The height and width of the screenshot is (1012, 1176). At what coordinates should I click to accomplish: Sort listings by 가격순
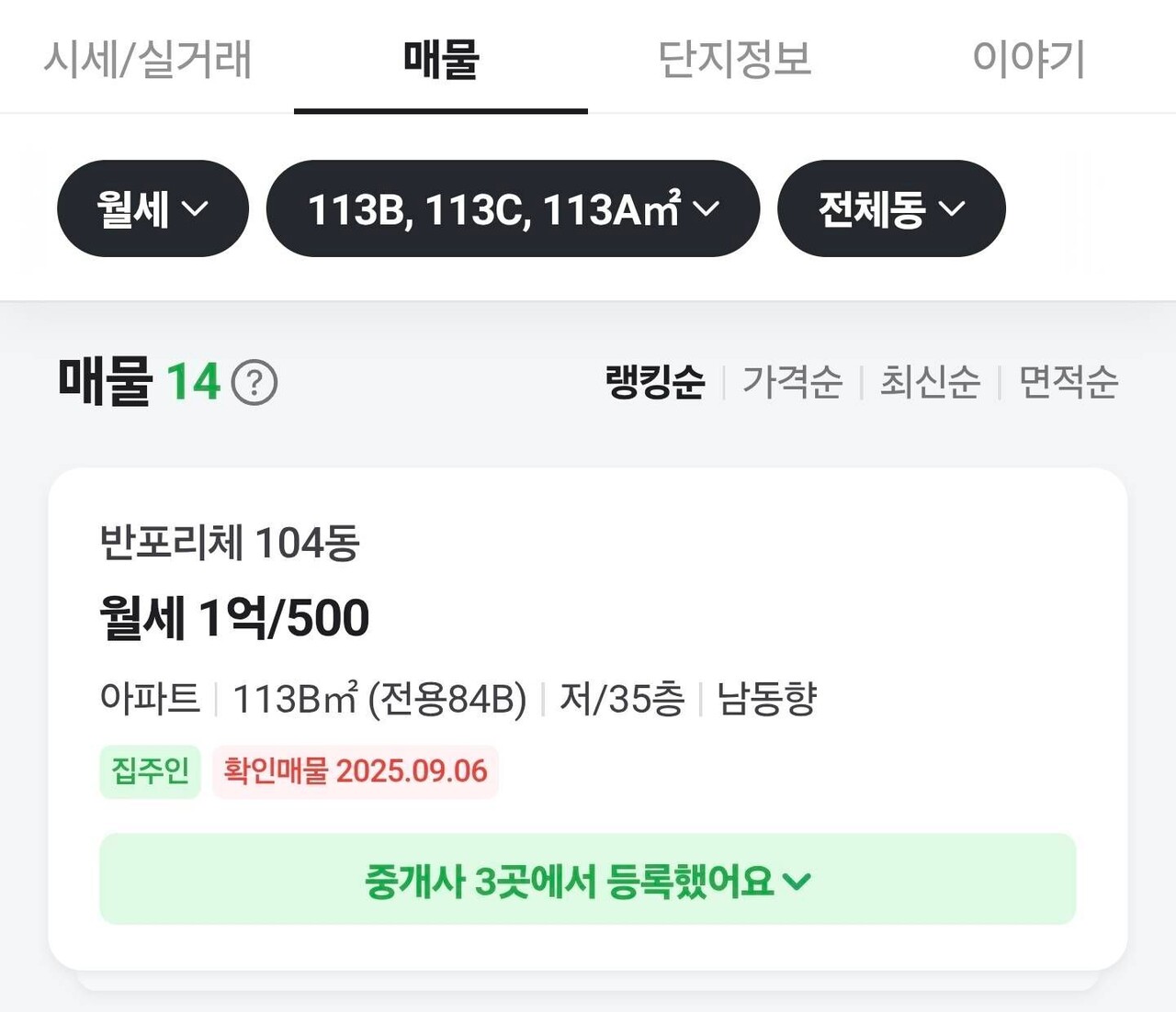792,382
